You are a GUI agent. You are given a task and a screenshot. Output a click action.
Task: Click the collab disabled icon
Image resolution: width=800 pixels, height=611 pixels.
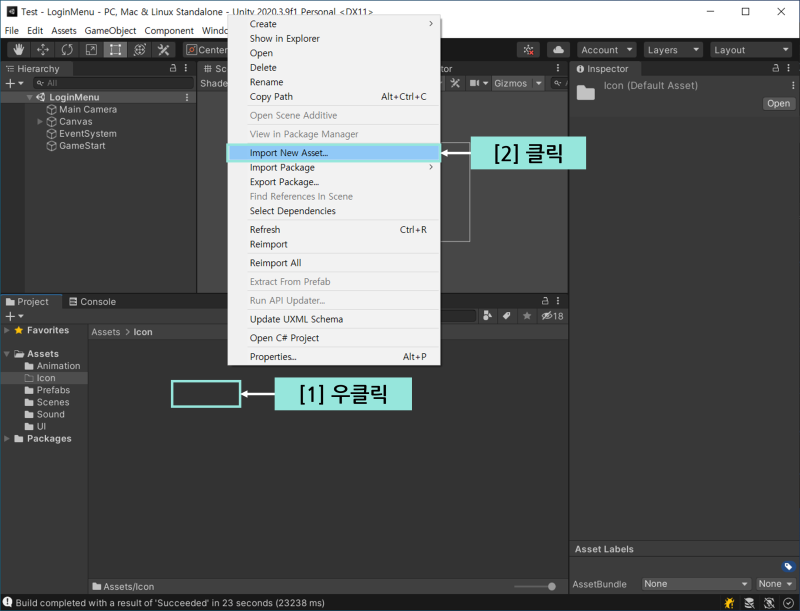click(x=528, y=49)
